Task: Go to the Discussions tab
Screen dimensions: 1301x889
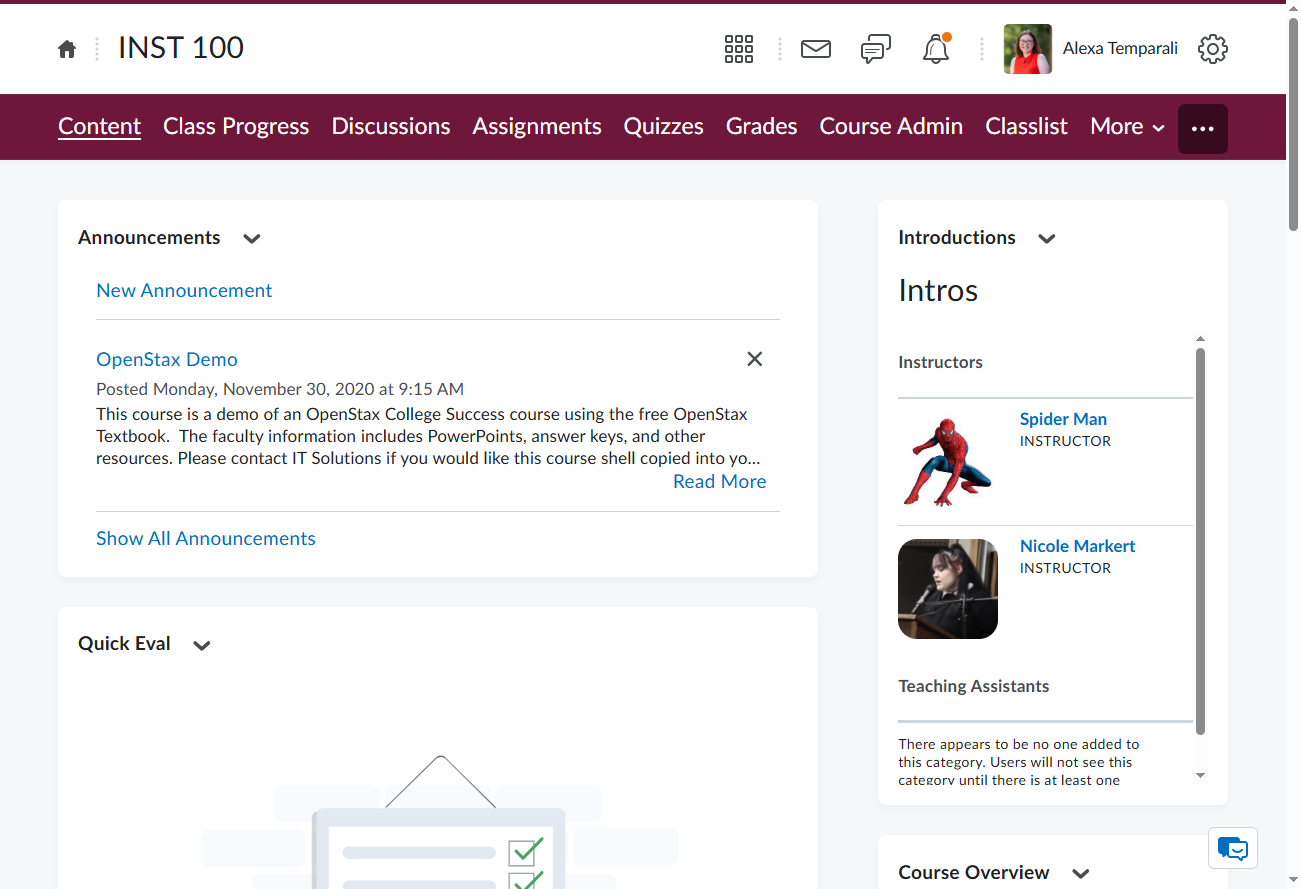Action: [x=391, y=126]
